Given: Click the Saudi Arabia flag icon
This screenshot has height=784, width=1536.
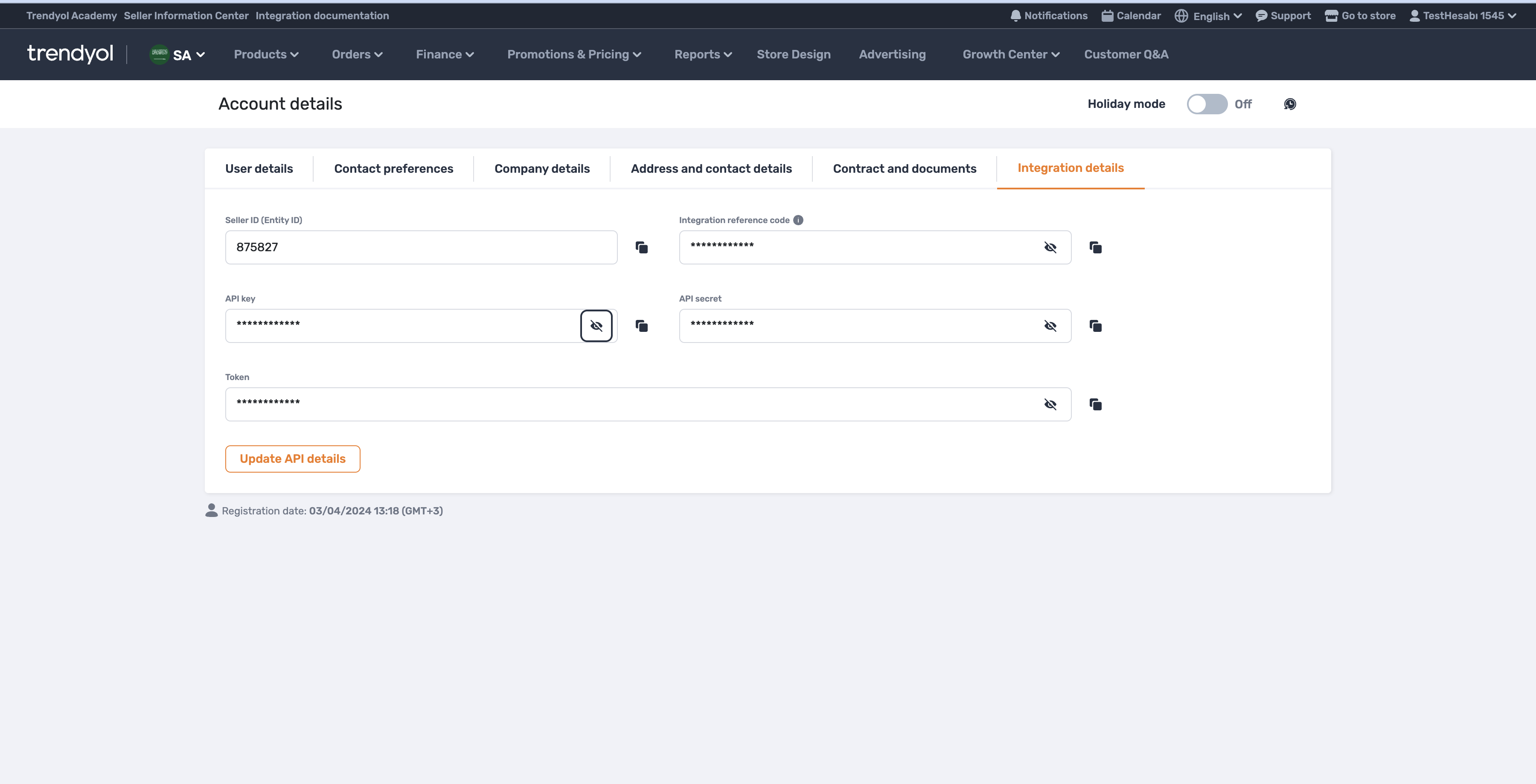Looking at the screenshot, I should [x=159, y=54].
